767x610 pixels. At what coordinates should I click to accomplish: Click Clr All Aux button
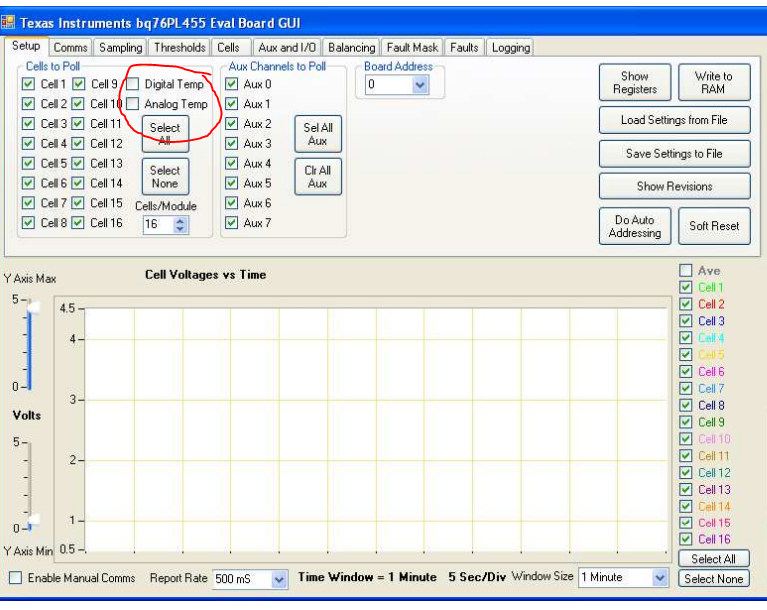[x=318, y=177]
